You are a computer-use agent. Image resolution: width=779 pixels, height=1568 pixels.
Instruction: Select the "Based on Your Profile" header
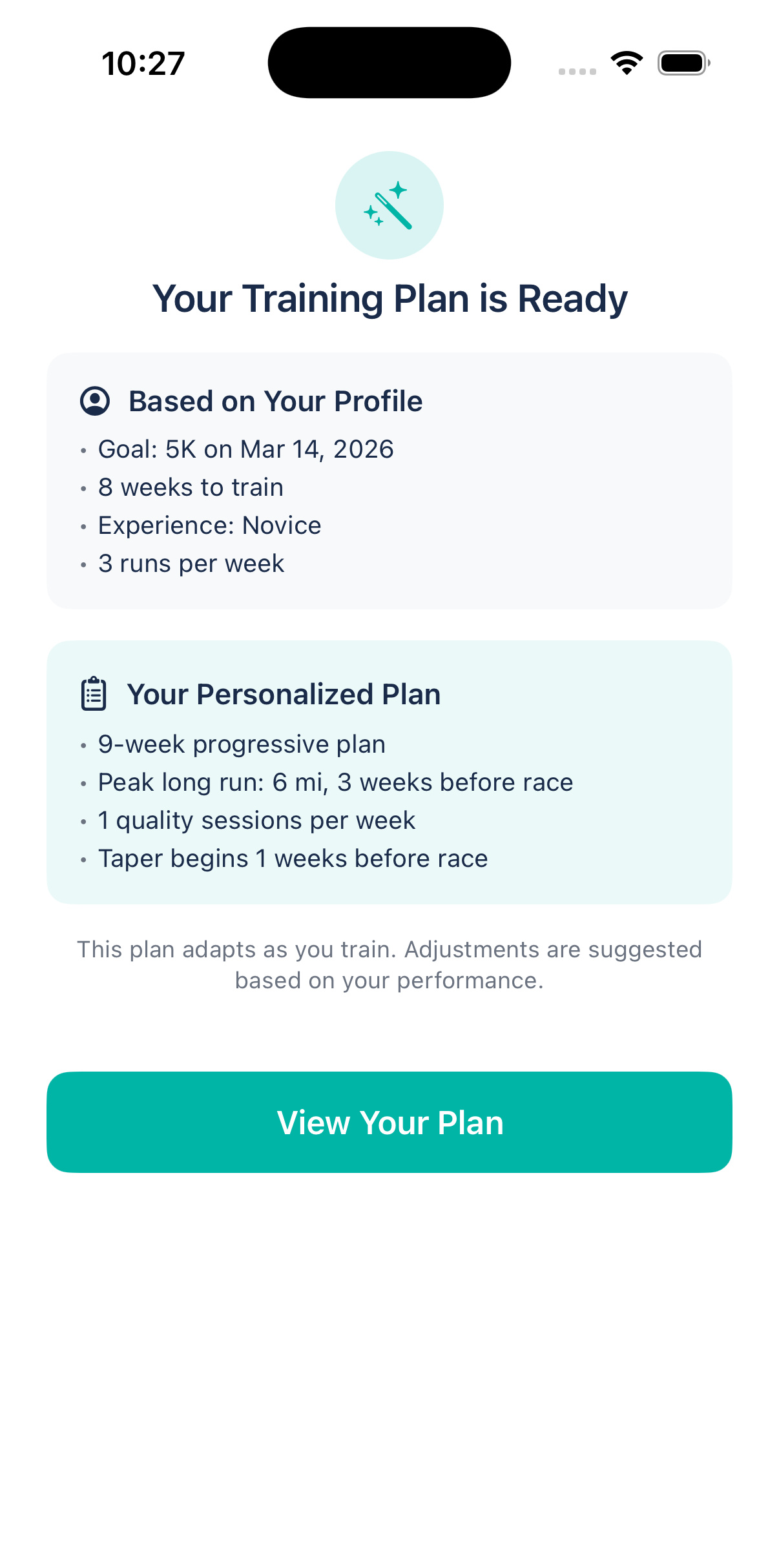click(275, 401)
